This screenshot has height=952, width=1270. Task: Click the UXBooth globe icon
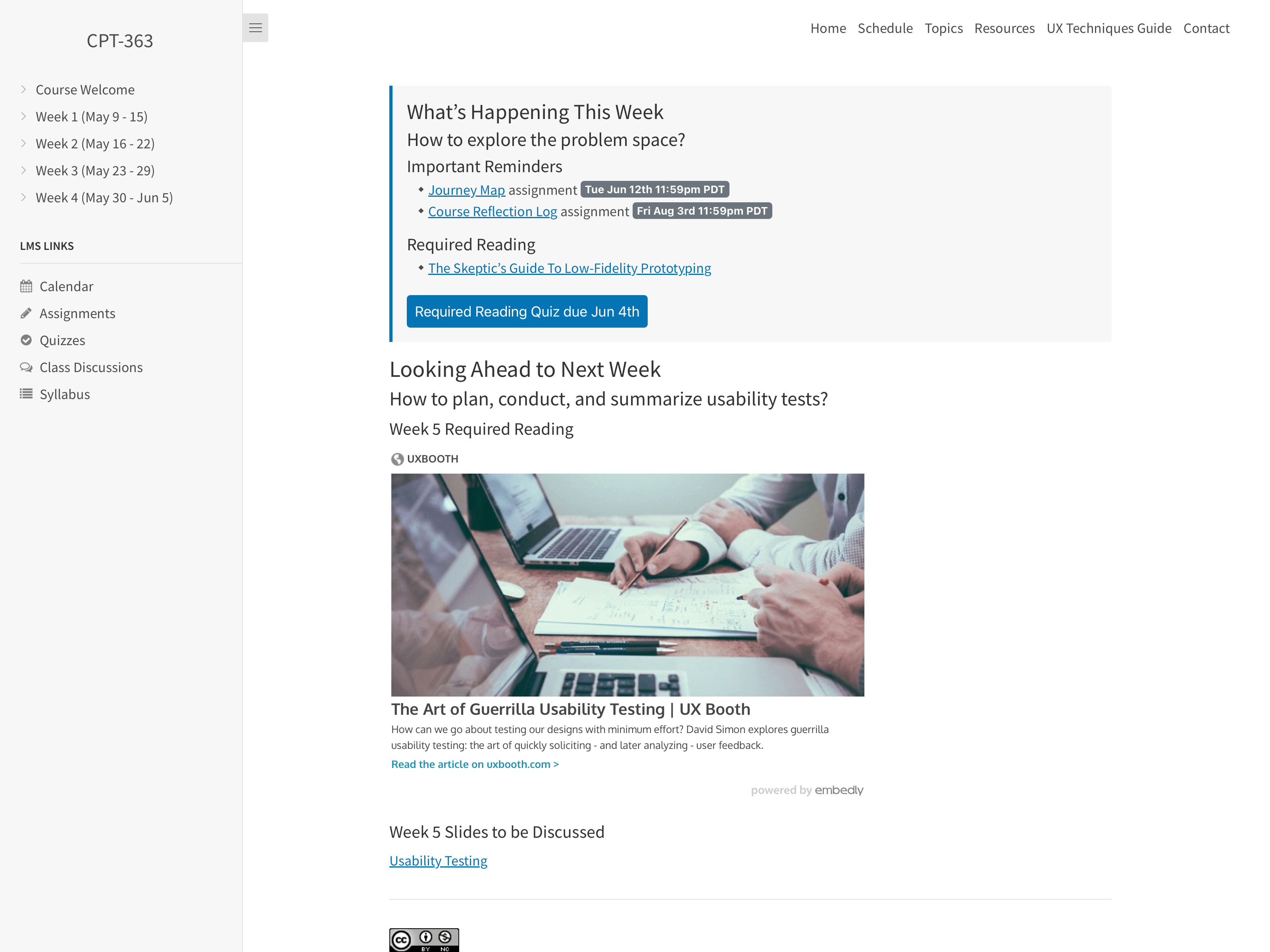pyautogui.click(x=397, y=458)
